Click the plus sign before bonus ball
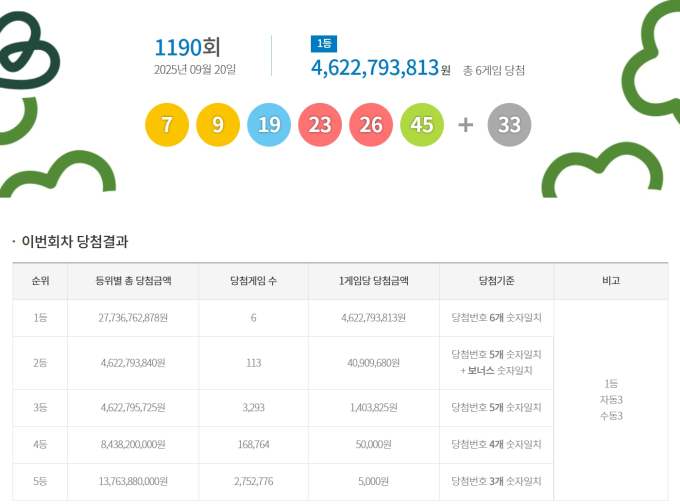Viewport: 680px width, 504px height. pyautogui.click(x=465, y=125)
